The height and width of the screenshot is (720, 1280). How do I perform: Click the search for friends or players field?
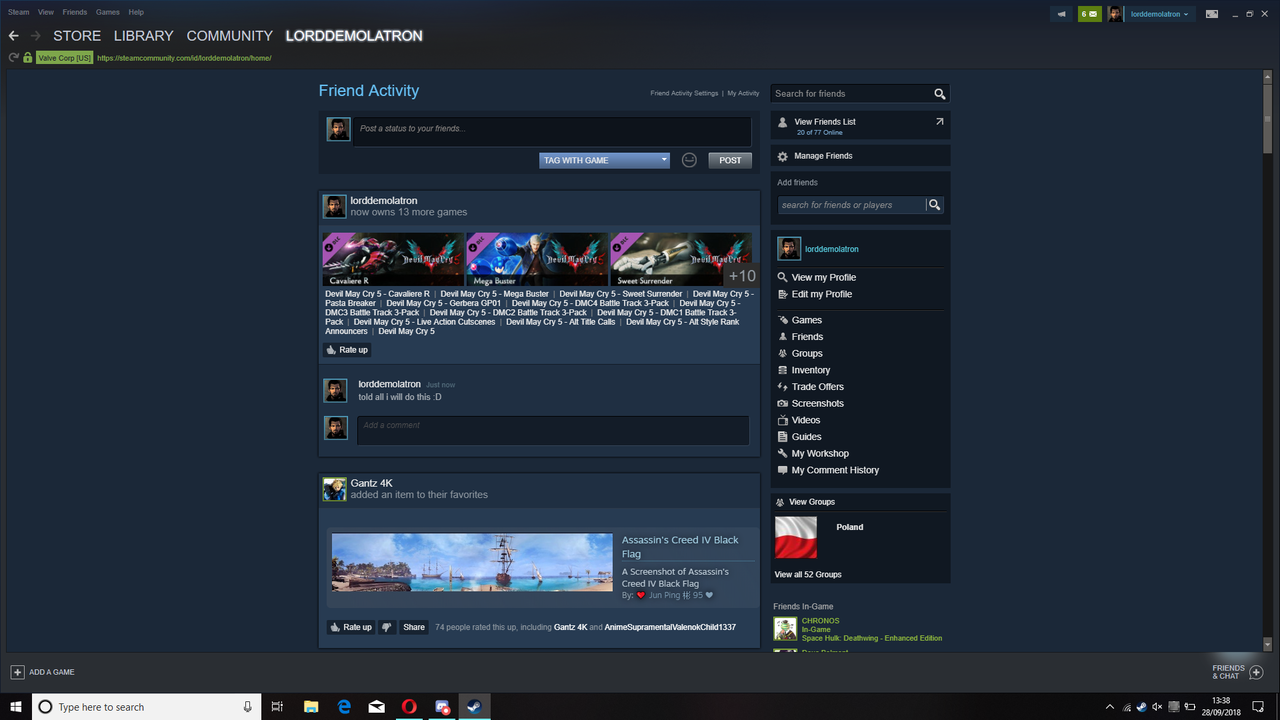pyautogui.click(x=852, y=205)
